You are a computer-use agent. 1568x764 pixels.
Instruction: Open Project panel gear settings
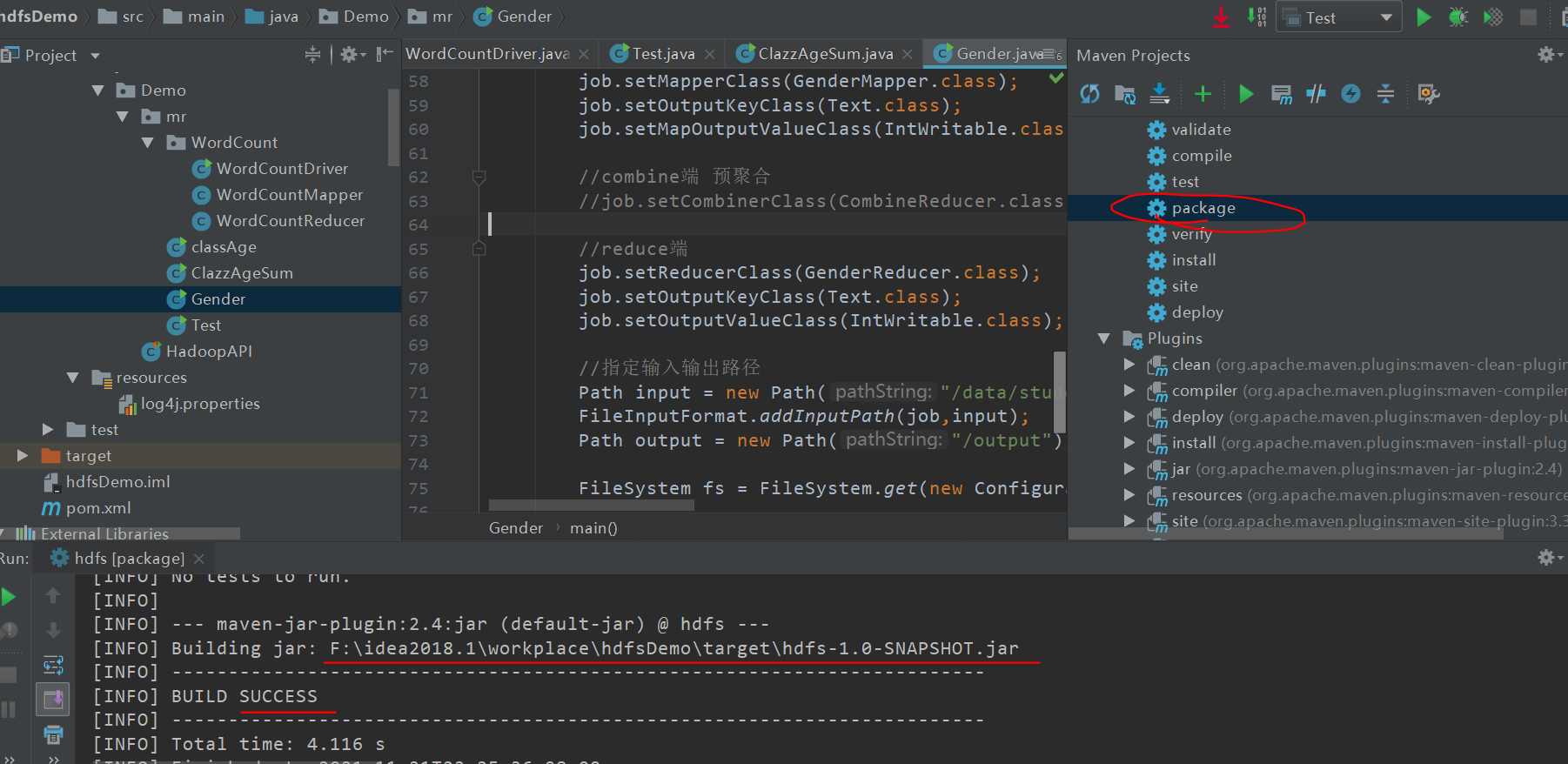(352, 55)
